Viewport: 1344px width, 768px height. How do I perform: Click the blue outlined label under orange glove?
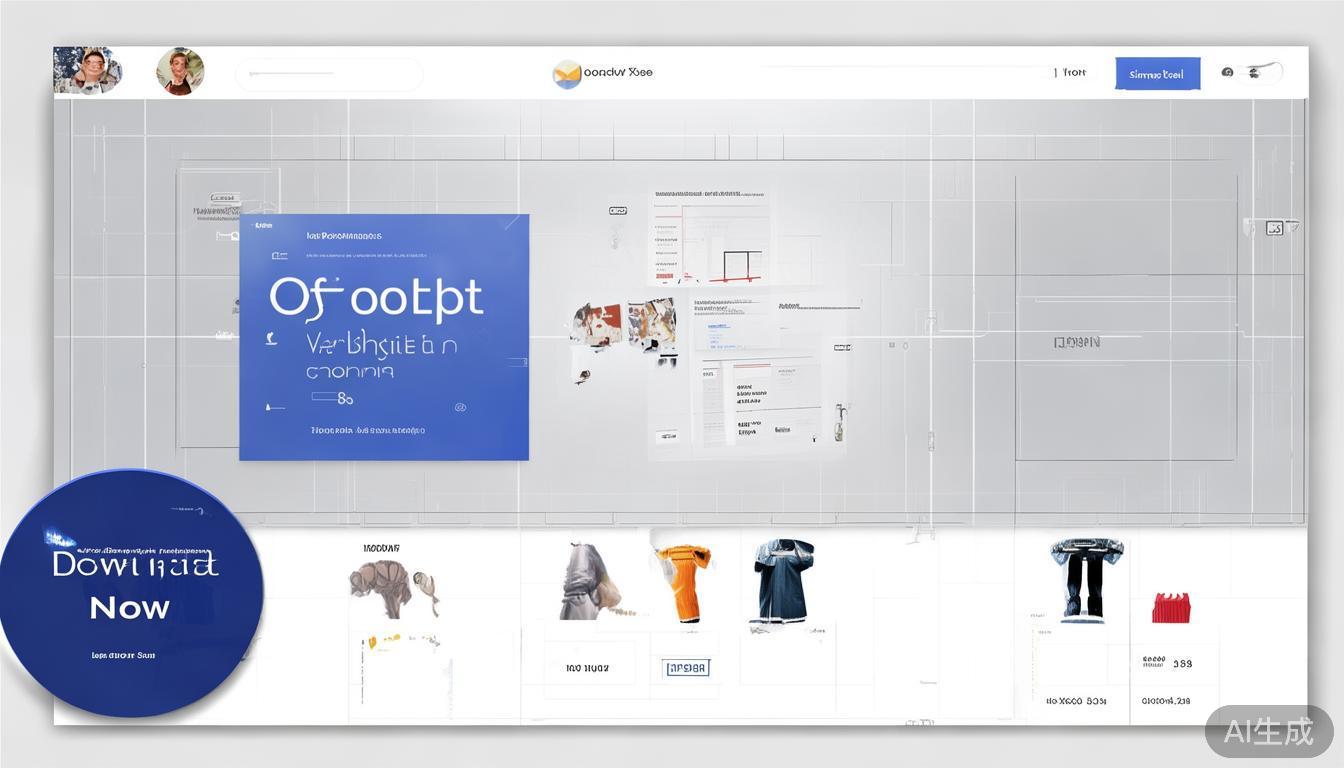coord(686,668)
